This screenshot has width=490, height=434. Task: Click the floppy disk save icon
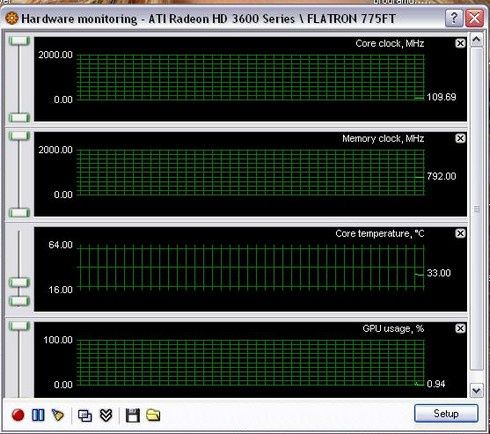pos(133,416)
